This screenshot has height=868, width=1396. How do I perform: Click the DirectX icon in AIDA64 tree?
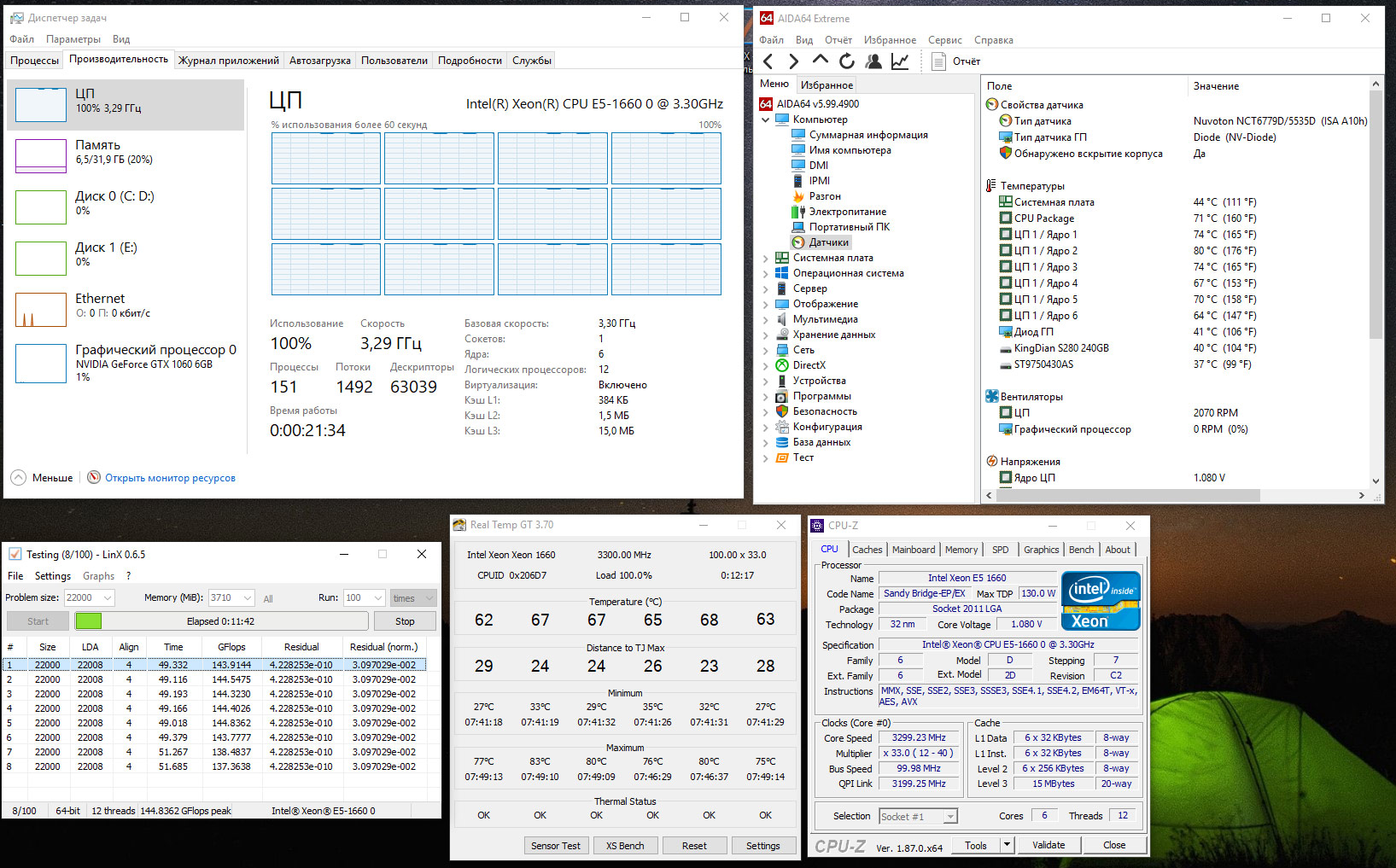click(782, 365)
